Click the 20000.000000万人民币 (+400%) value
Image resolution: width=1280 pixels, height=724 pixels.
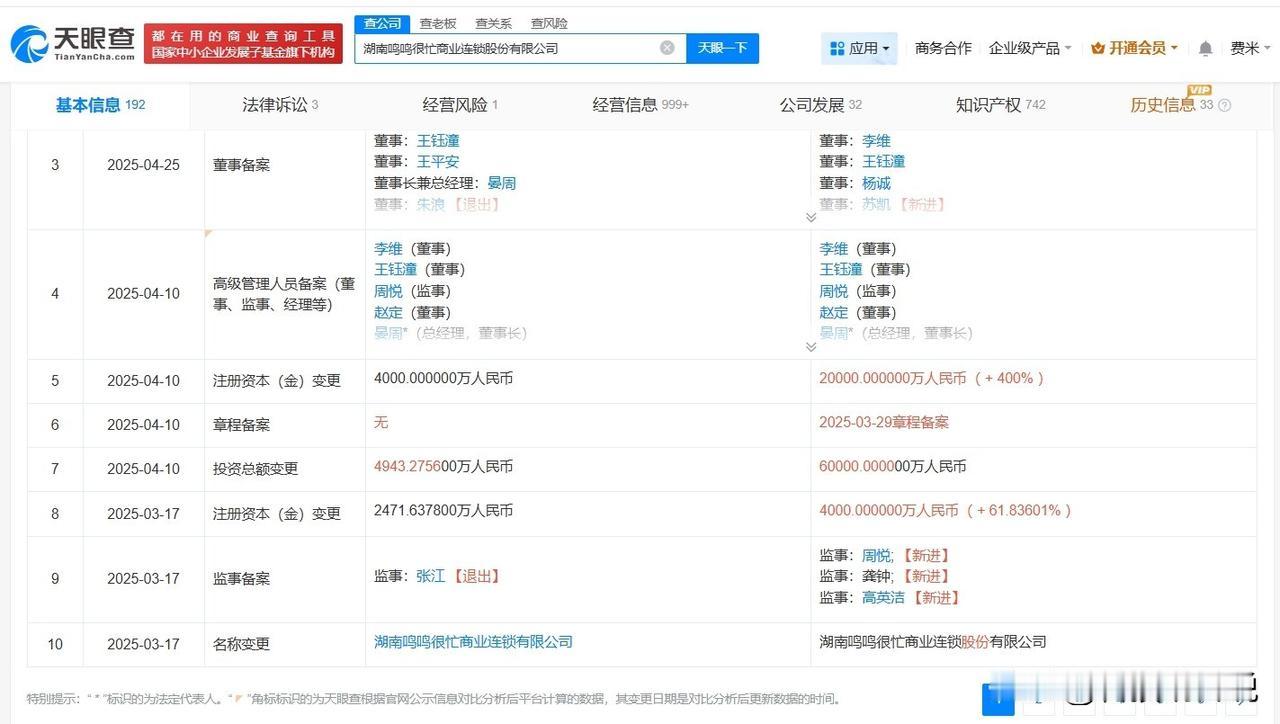[x=932, y=378]
